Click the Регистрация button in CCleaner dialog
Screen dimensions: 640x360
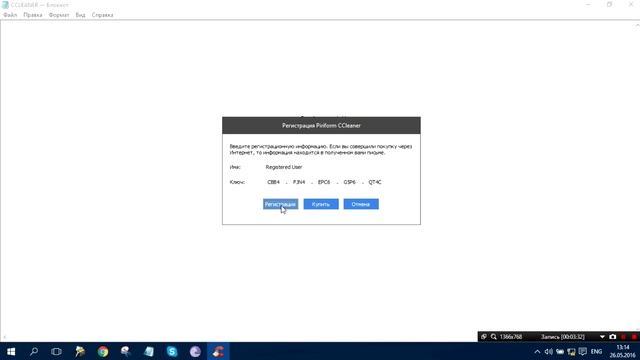click(280, 204)
